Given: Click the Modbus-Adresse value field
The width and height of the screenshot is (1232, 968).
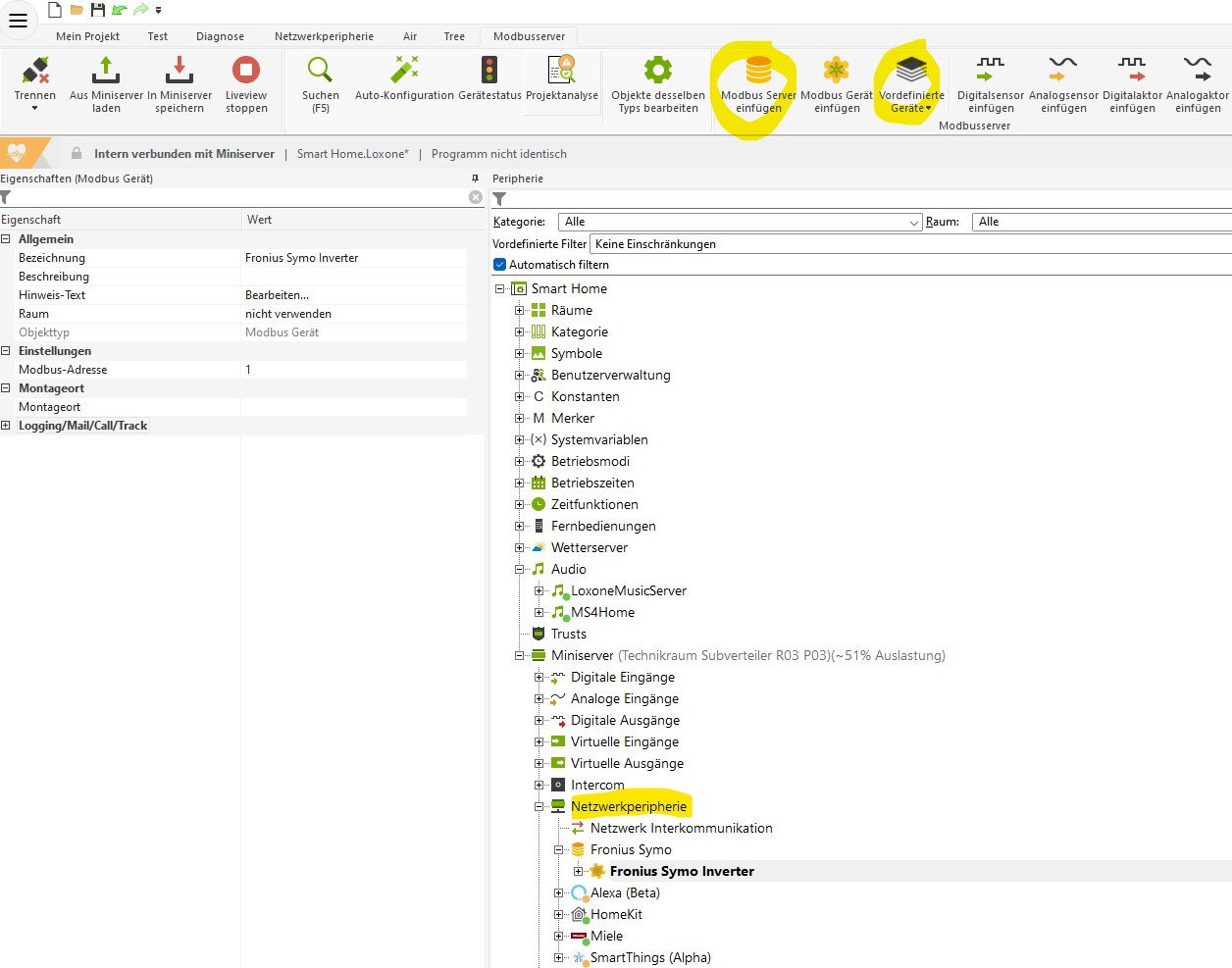Looking at the screenshot, I should pos(354,370).
